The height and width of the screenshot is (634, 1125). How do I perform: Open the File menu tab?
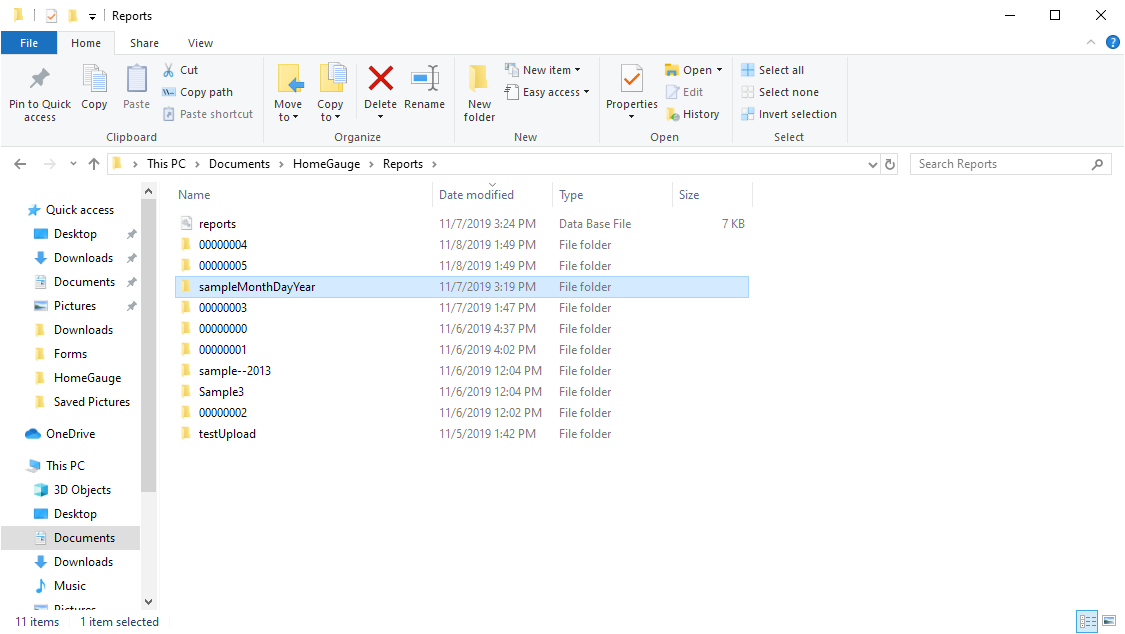point(29,43)
